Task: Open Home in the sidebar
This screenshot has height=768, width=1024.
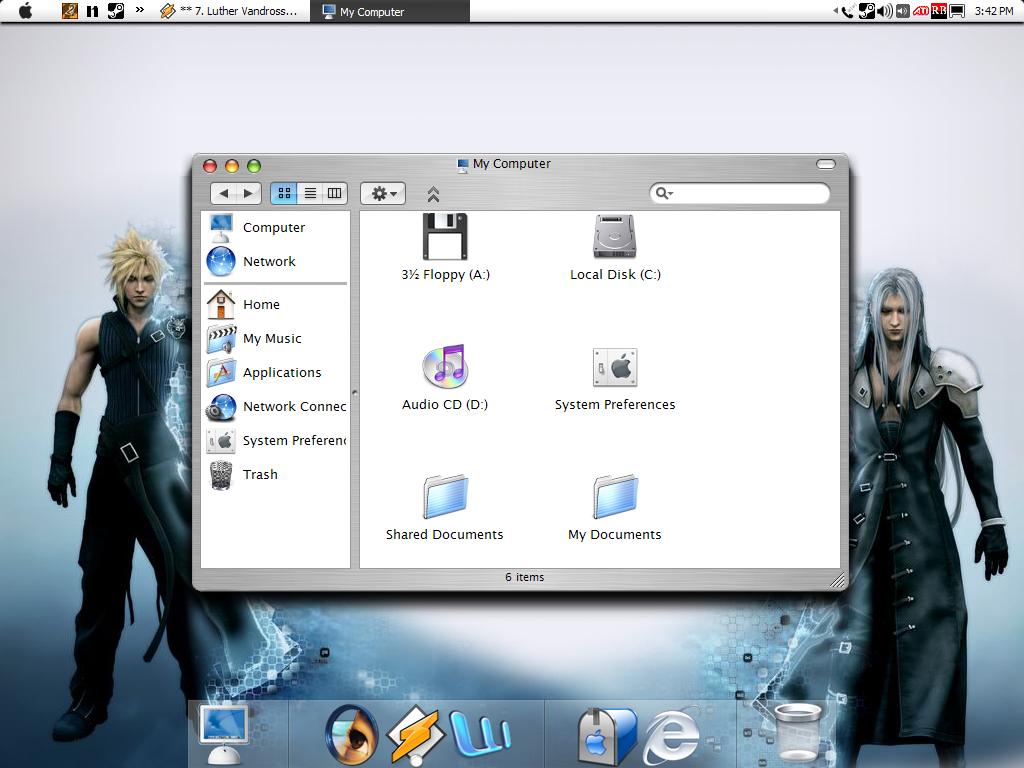Action: [x=275, y=304]
